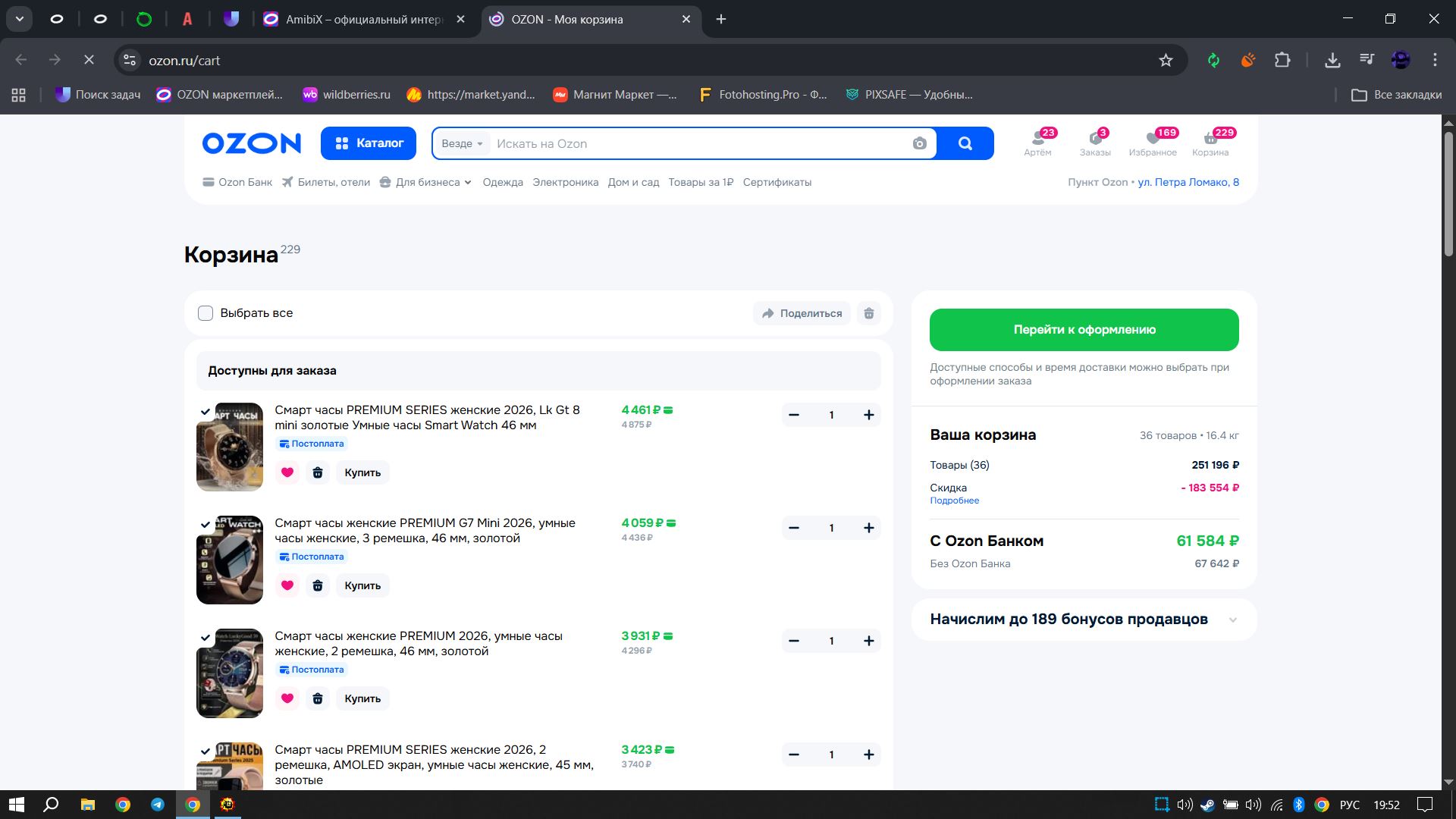Image resolution: width=1456 pixels, height=819 pixels.
Task: Delete the G7 Mini 2026 watch item
Action: pos(318,585)
